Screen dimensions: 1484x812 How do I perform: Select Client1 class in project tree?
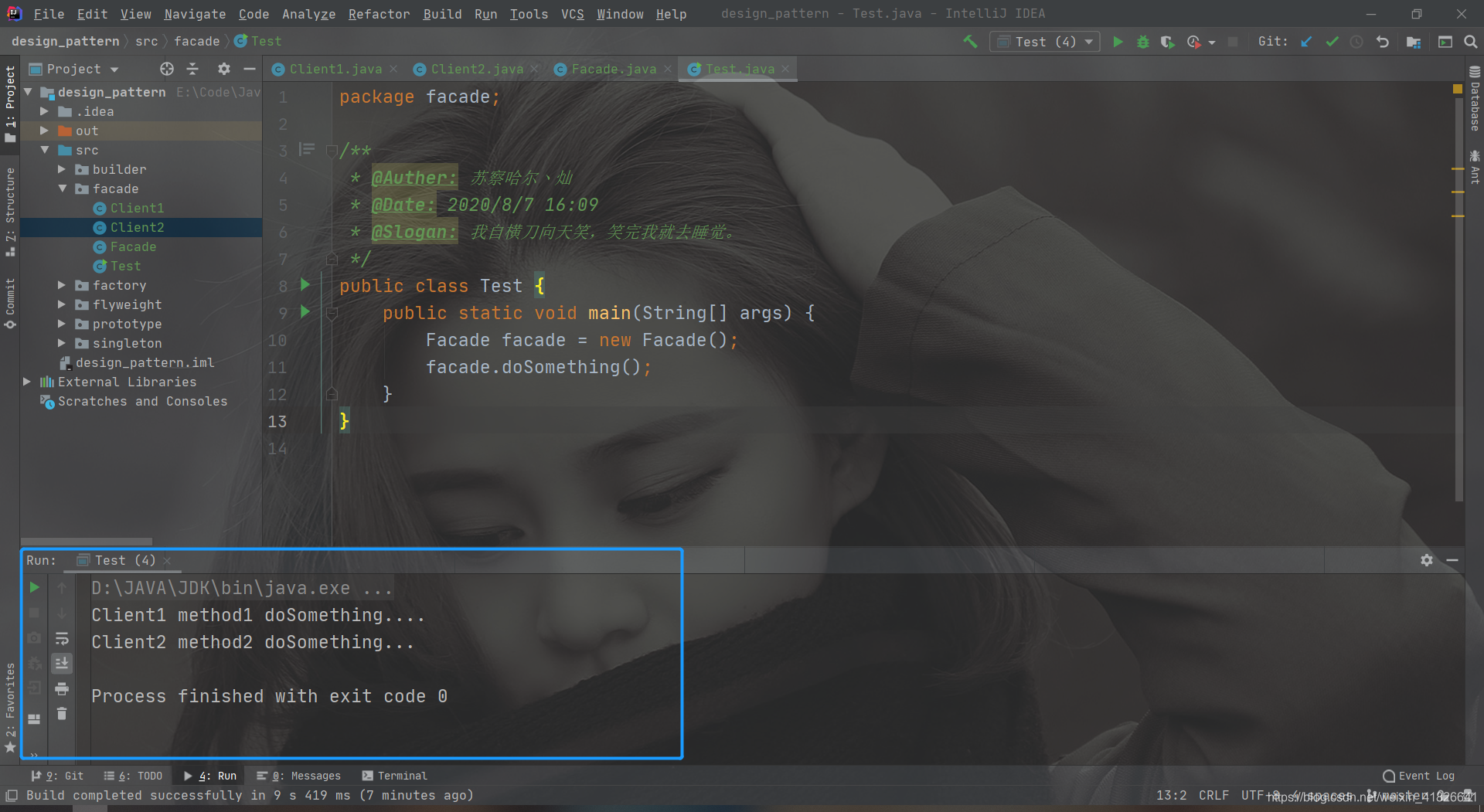137,208
